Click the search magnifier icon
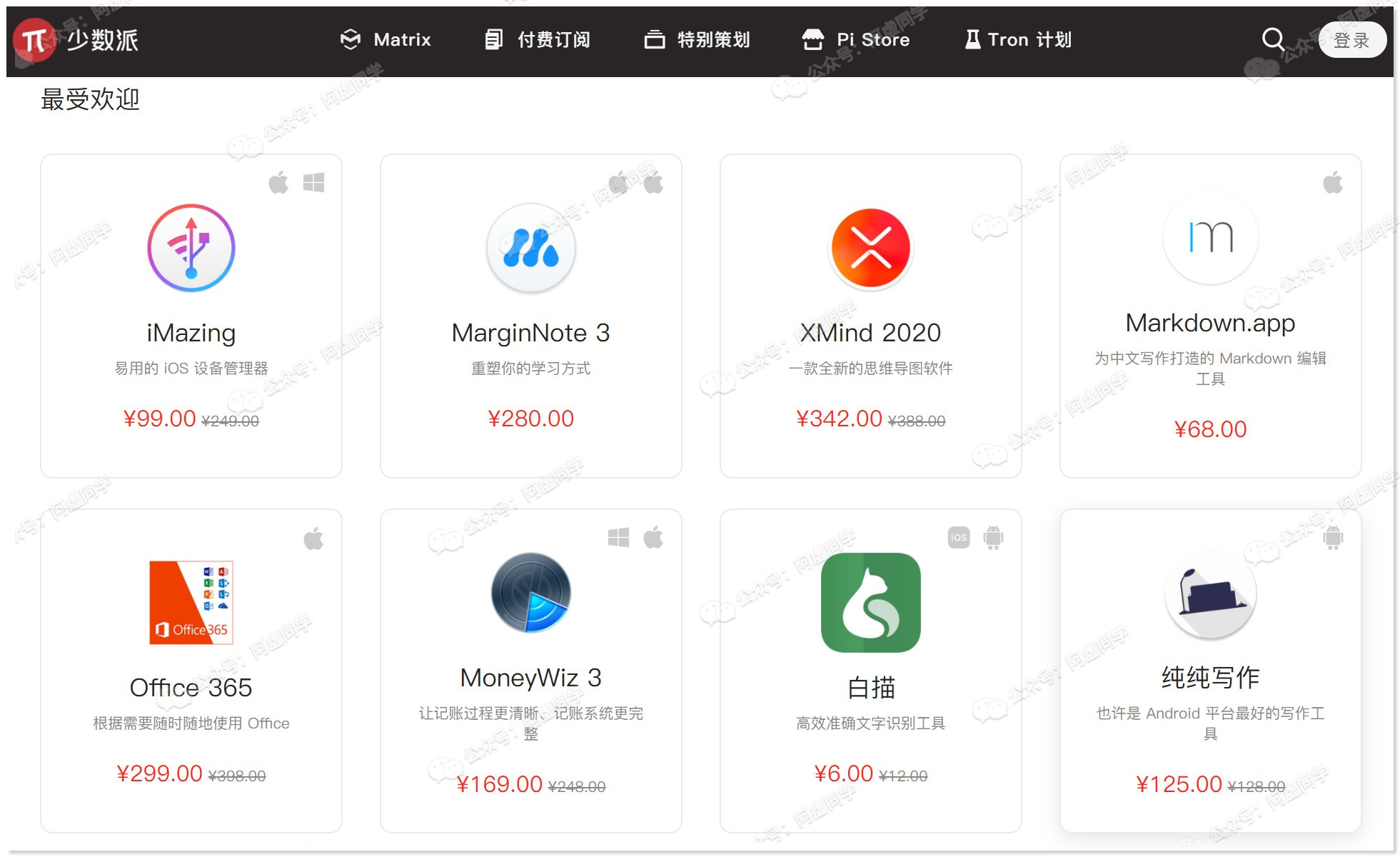The width and height of the screenshot is (1400, 857). pos(1273,39)
